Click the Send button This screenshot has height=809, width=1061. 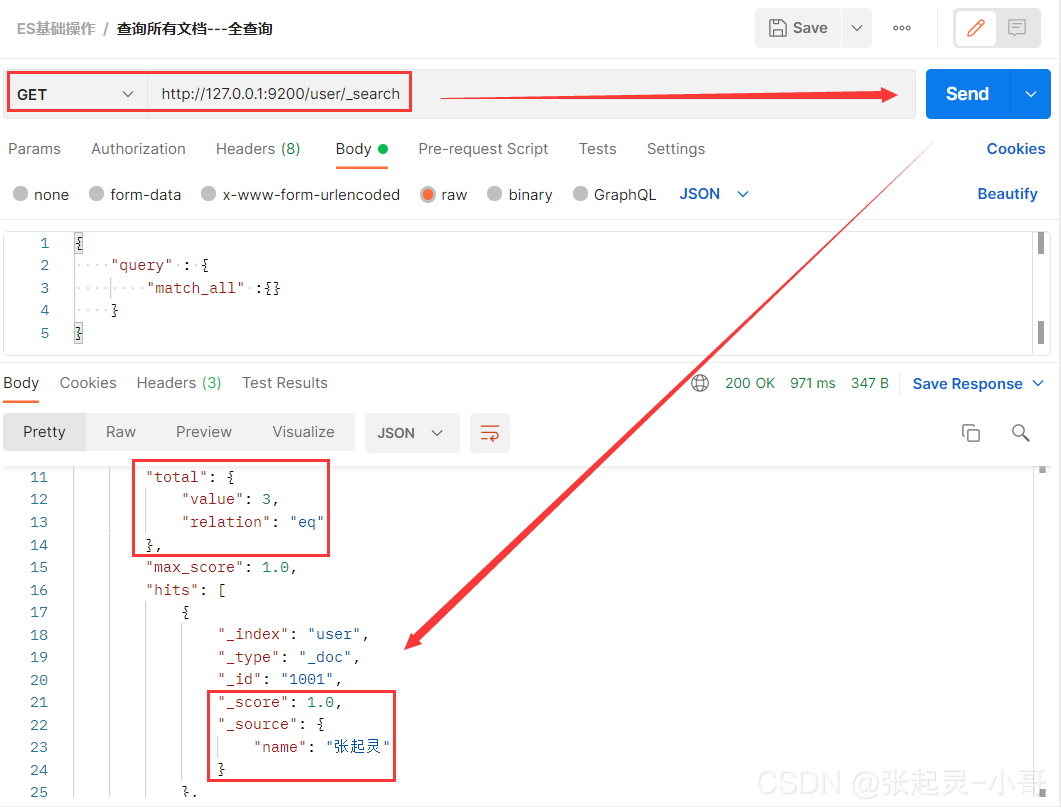966,93
